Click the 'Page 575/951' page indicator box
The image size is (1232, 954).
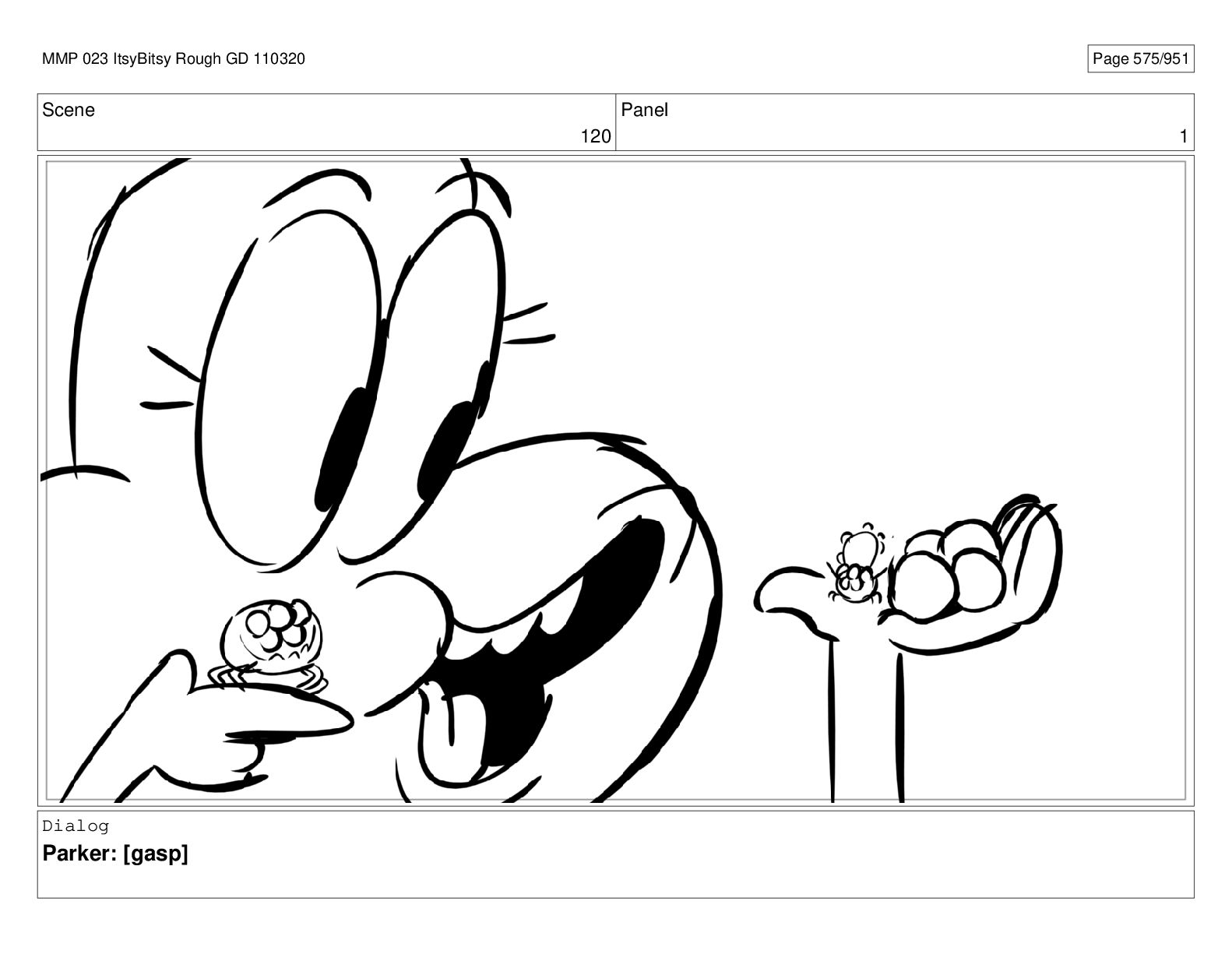pos(1140,59)
